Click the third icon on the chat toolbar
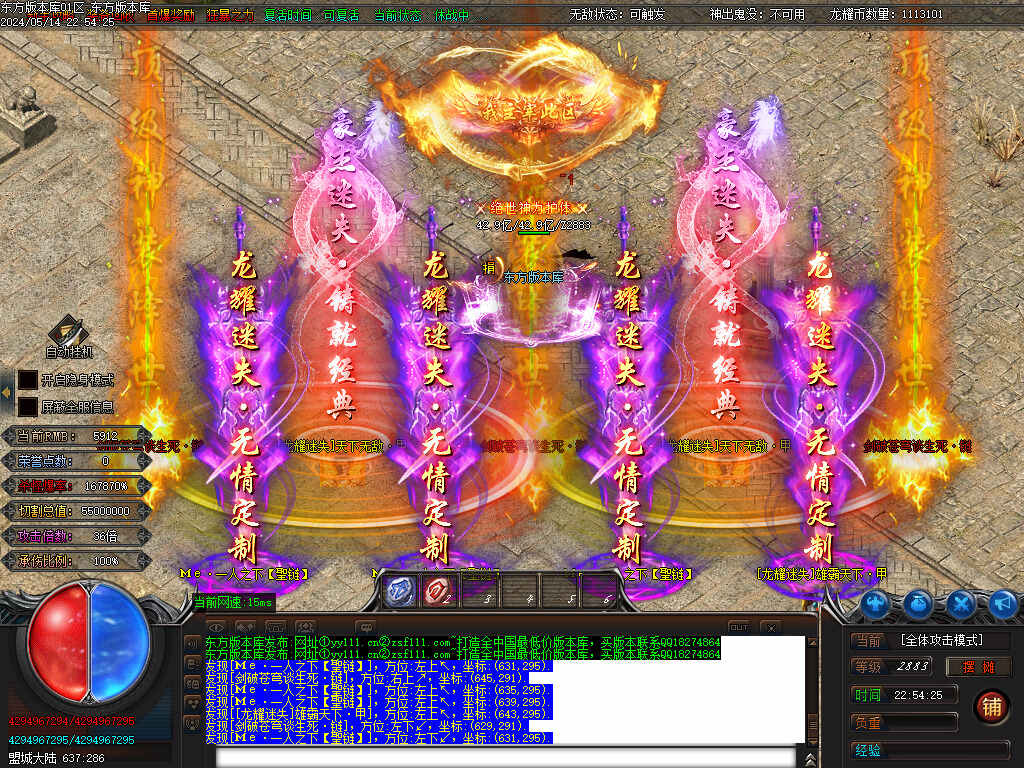 [x=275, y=626]
